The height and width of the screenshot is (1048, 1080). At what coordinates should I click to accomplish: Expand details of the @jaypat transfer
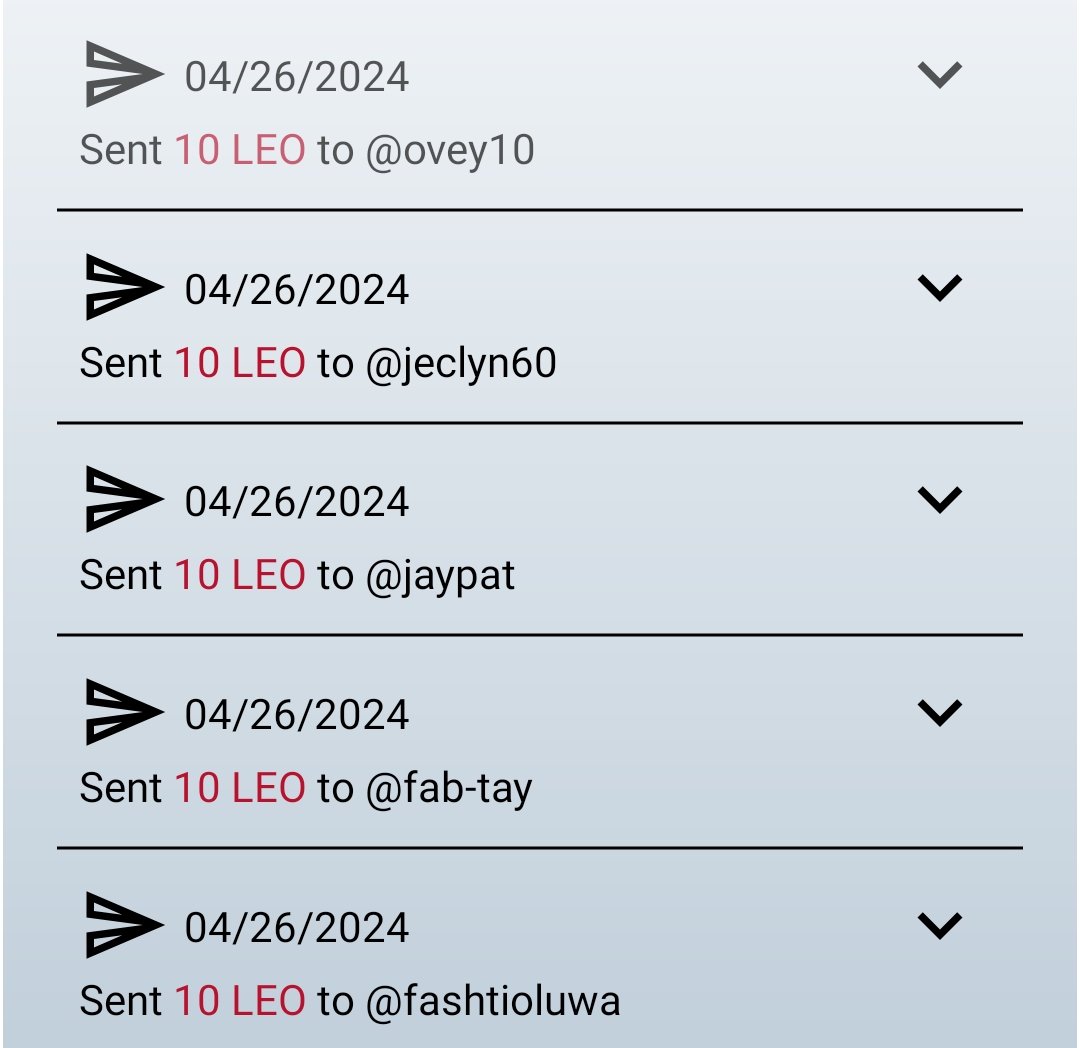[x=939, y=499]
